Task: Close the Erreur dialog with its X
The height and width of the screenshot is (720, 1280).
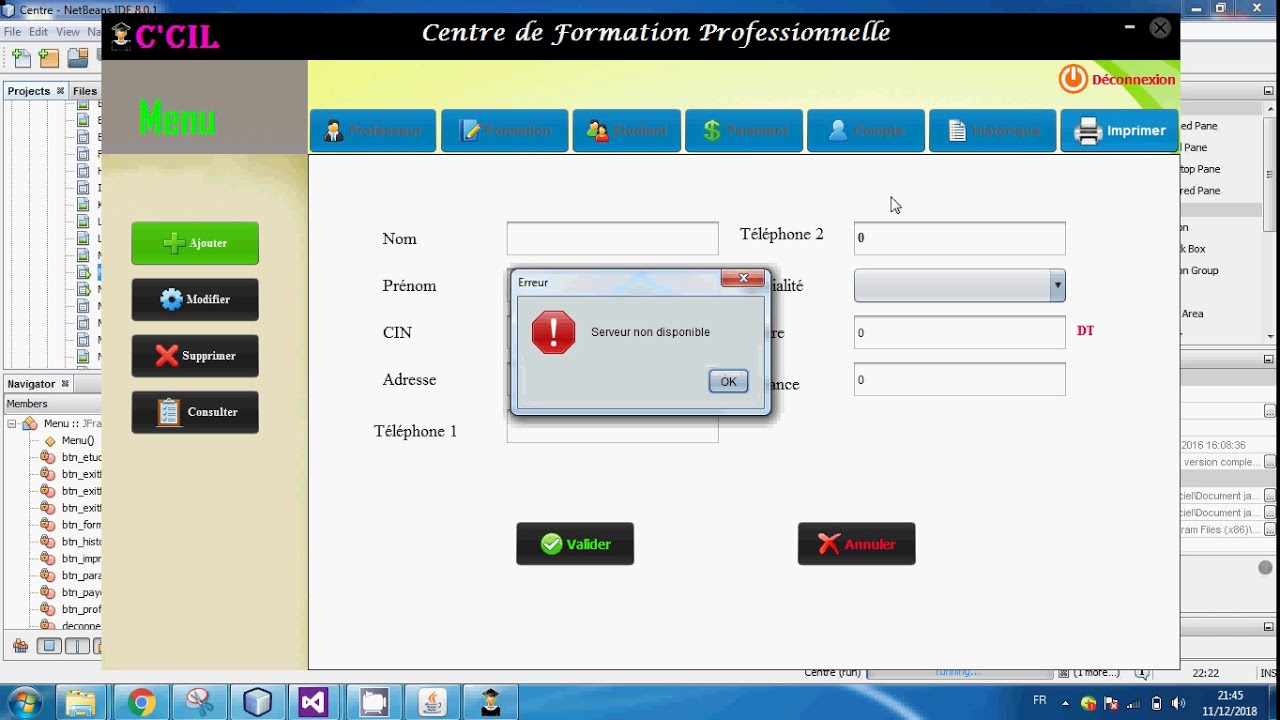Action: click(743, 278)
